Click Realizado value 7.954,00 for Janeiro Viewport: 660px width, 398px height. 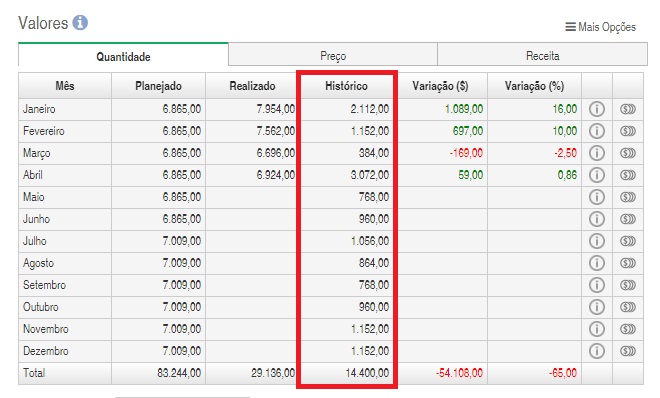point(276,109)
